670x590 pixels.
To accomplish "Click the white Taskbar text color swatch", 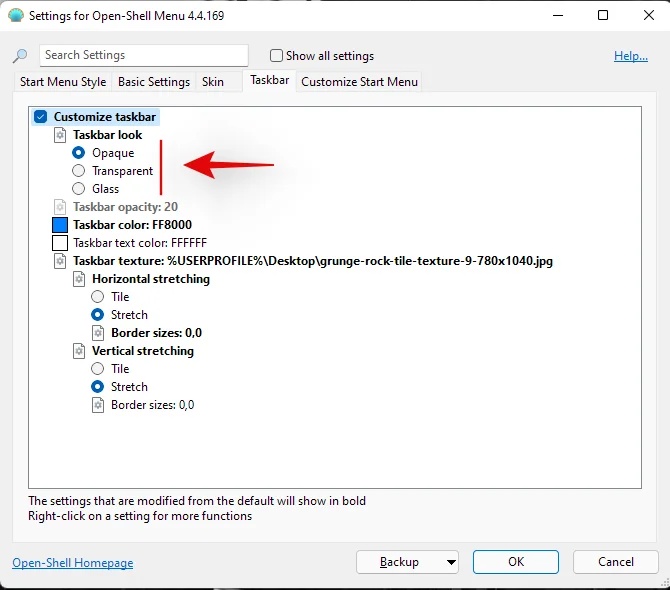I will pos(60,243).
